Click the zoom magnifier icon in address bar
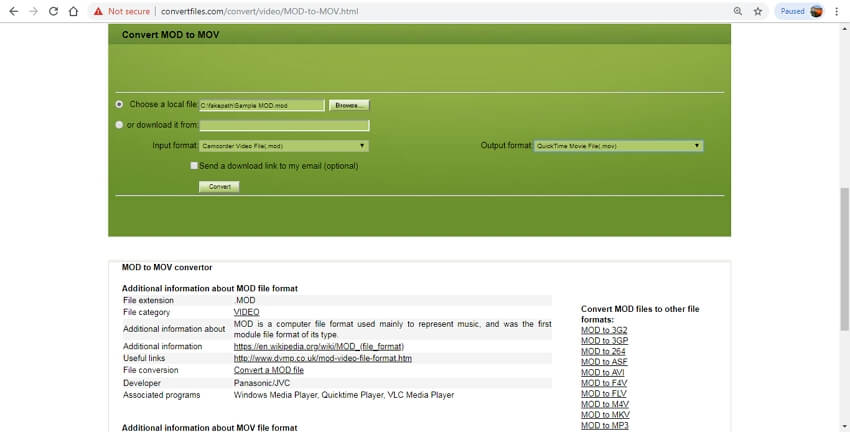The height and width of the screenshot is (432, 850). [x=737, y=11]
